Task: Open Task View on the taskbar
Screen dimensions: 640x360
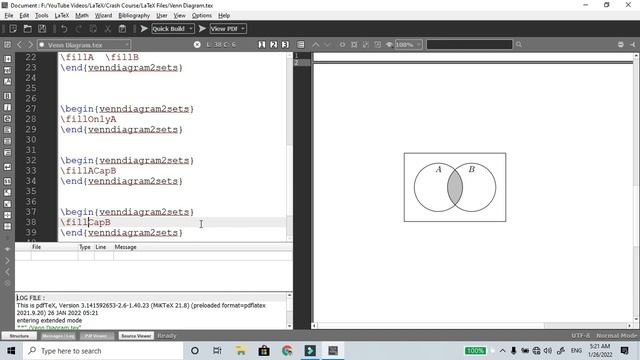Action: pyautogui.click(x=217, y=351)
